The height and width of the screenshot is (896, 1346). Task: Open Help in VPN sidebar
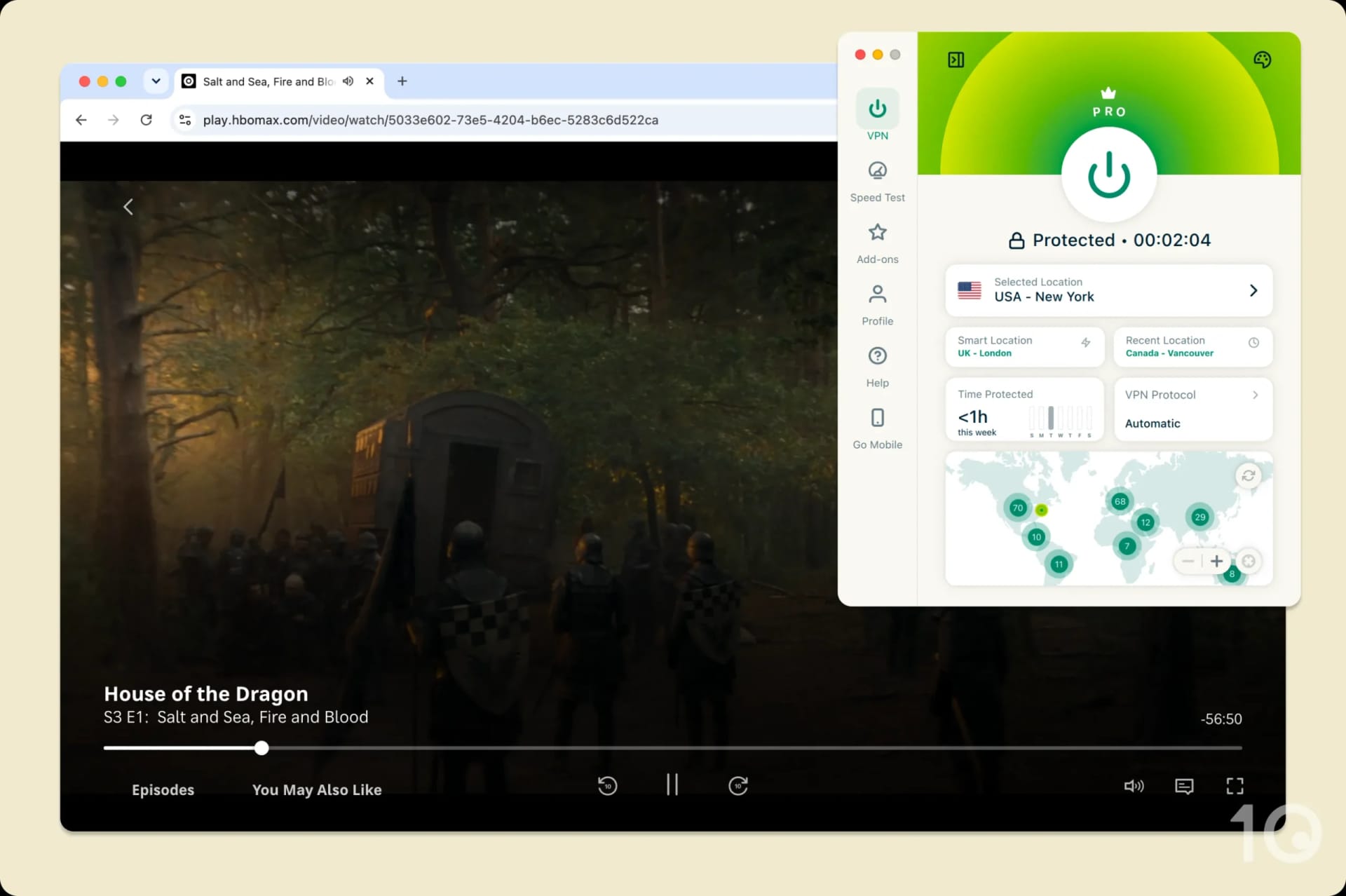click(x=877, y=367)
